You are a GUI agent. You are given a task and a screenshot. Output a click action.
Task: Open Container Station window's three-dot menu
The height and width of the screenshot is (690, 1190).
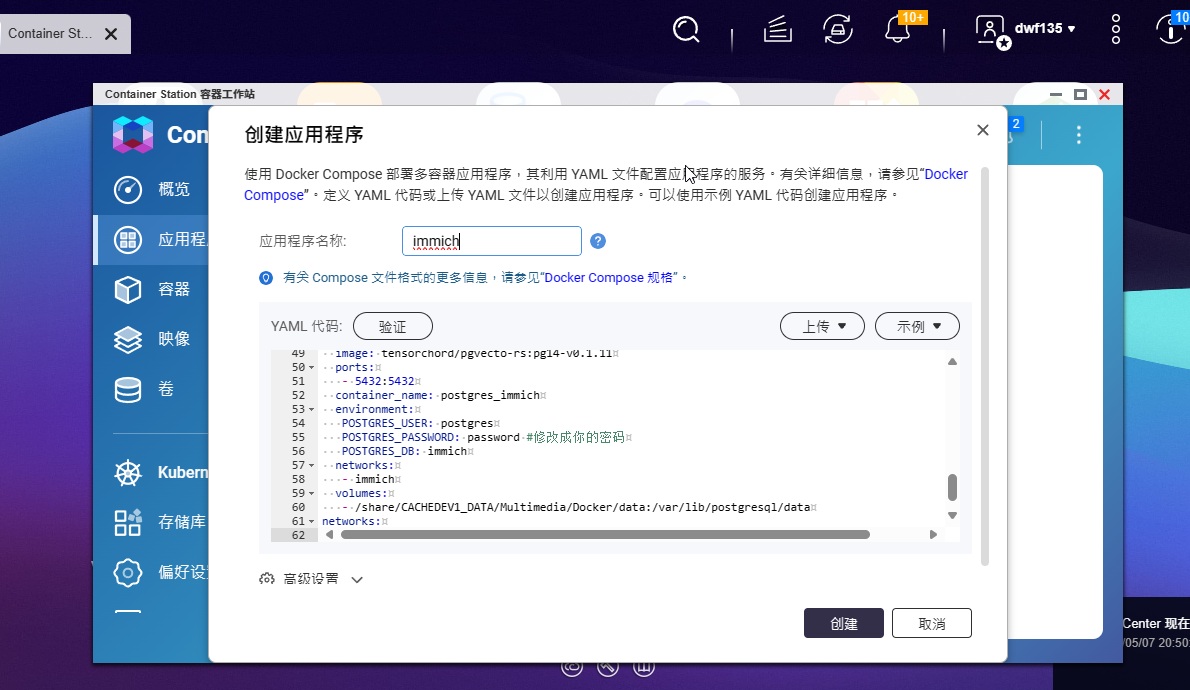[x=1078, y=135]
